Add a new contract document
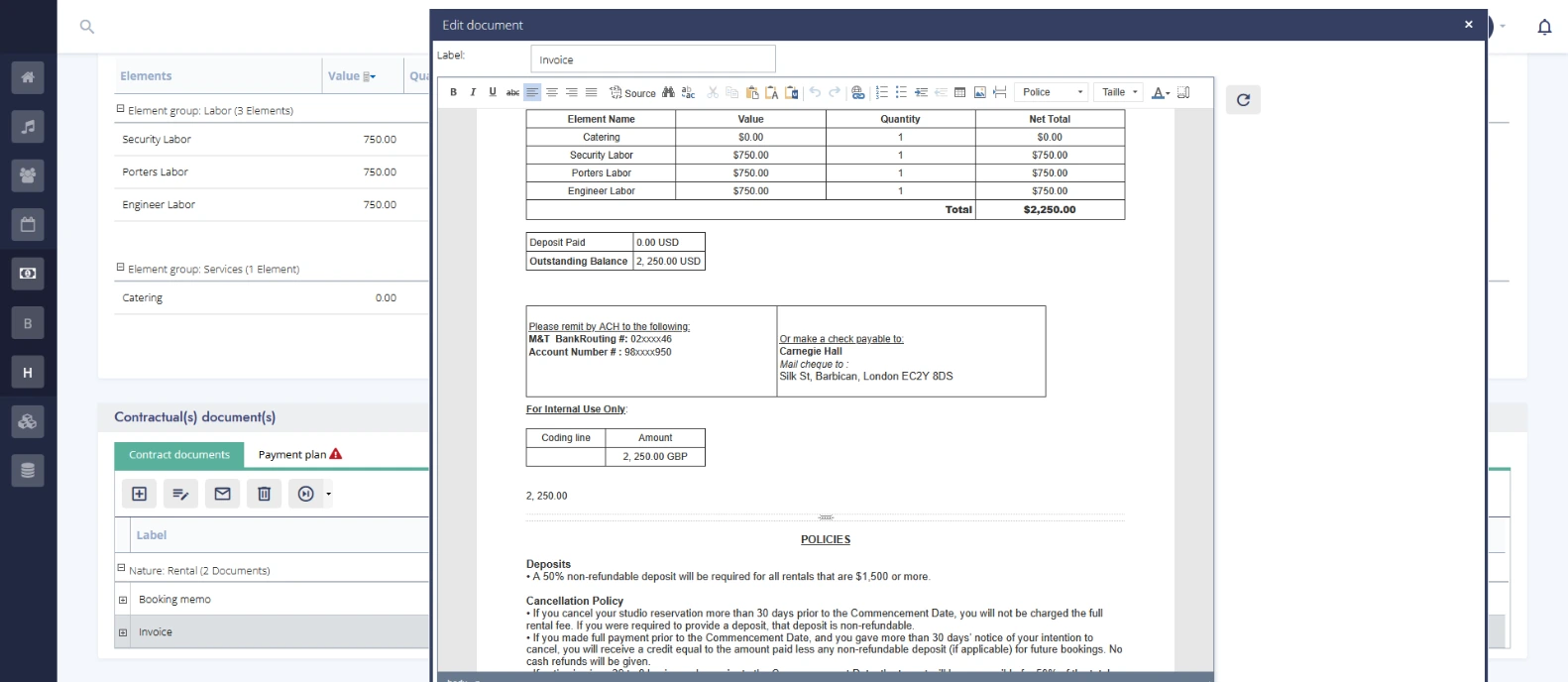Screen dimensions: 1568x682 coord(139,494)
